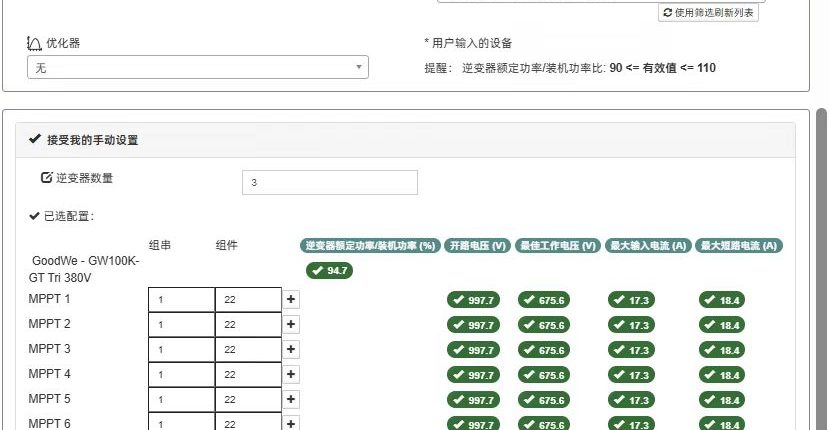Click the MPPT 5 组串 input field
The width and height of the screenshot is (829, 430).
point(181,399)
